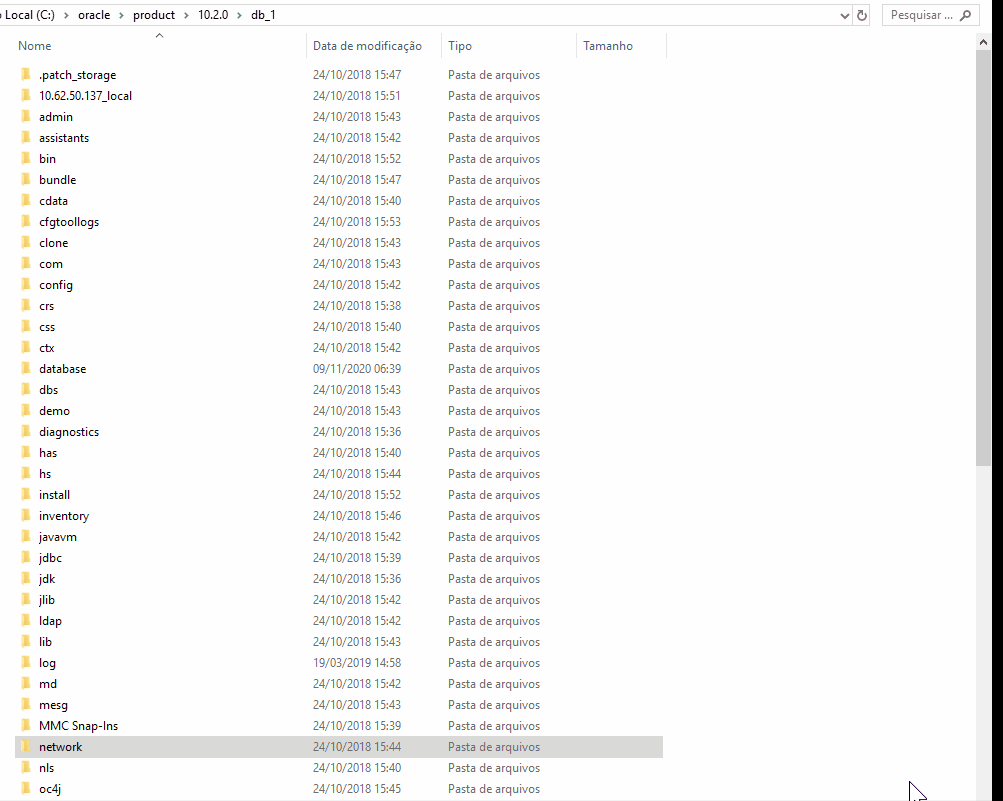Viewport: 1003px width, 801px height.
Task: Go to the 10.2.0 folder in the address bar
Action: 213,15
